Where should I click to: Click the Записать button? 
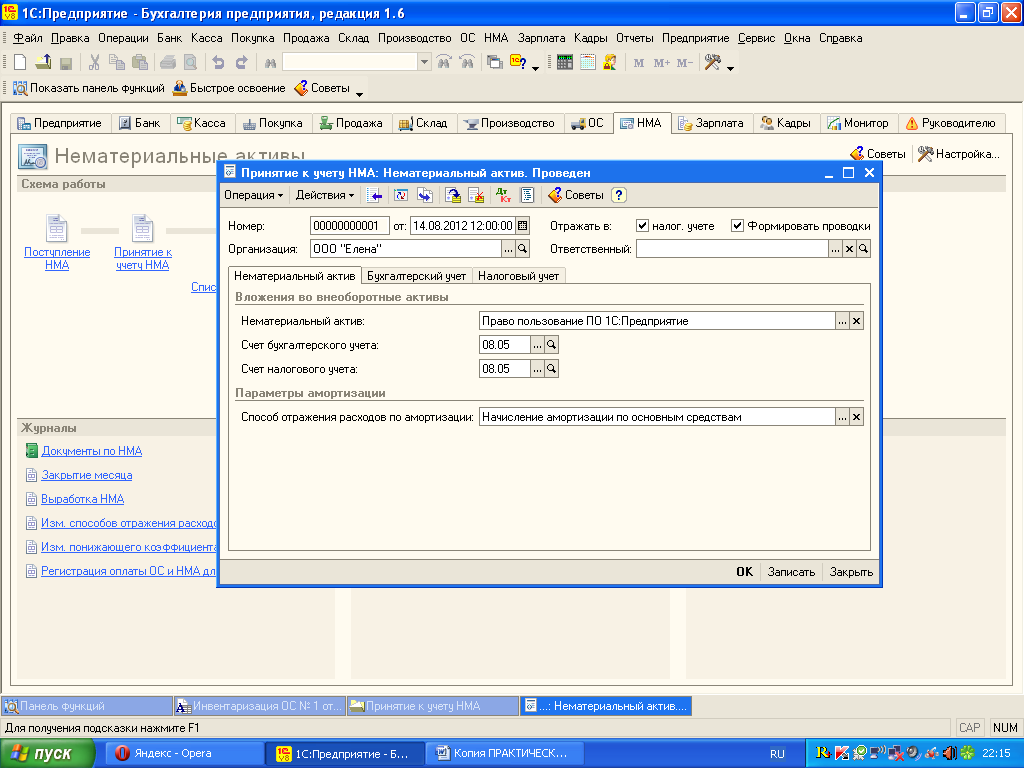pos(791,571)
